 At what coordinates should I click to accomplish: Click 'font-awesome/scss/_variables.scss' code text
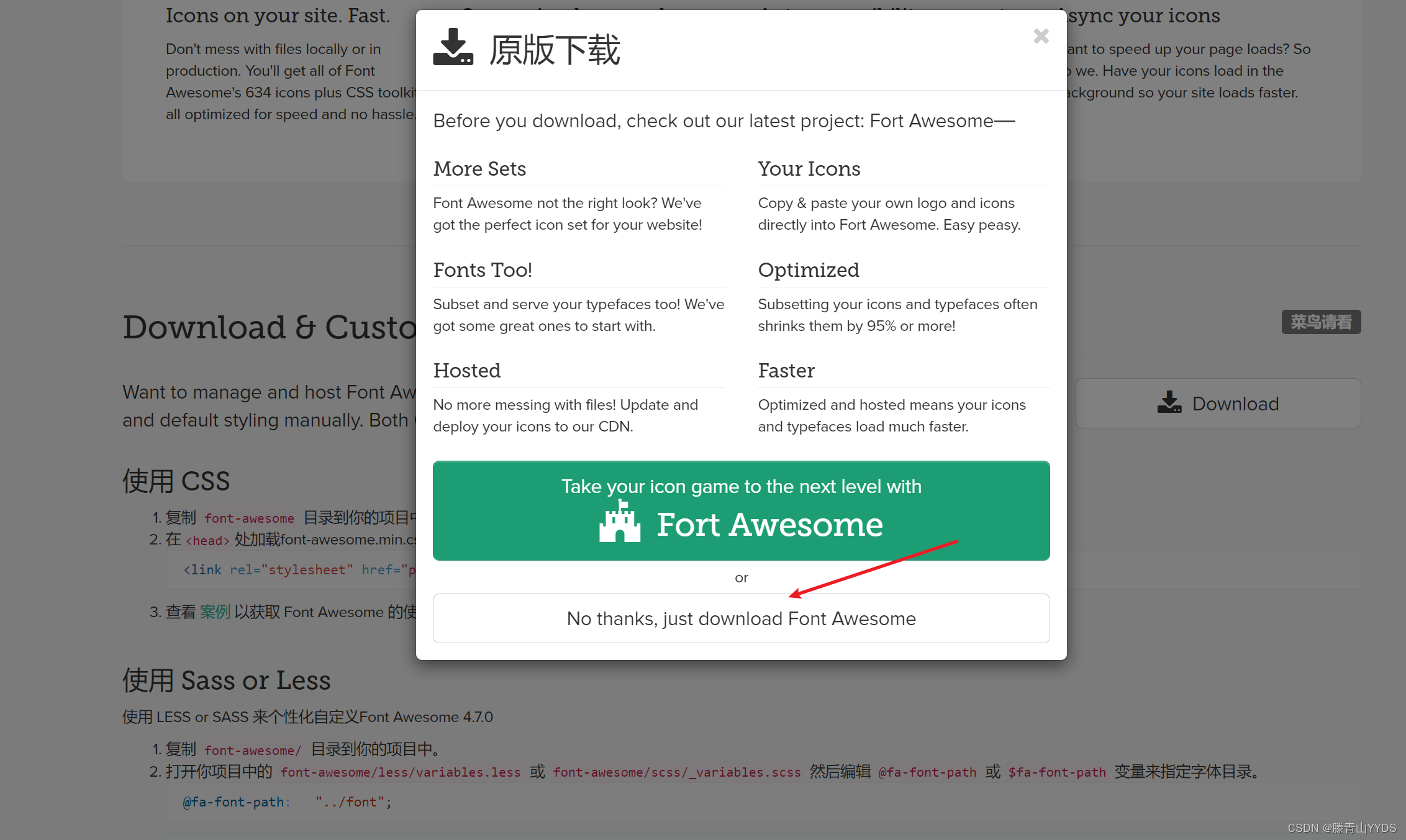[677, 772]
